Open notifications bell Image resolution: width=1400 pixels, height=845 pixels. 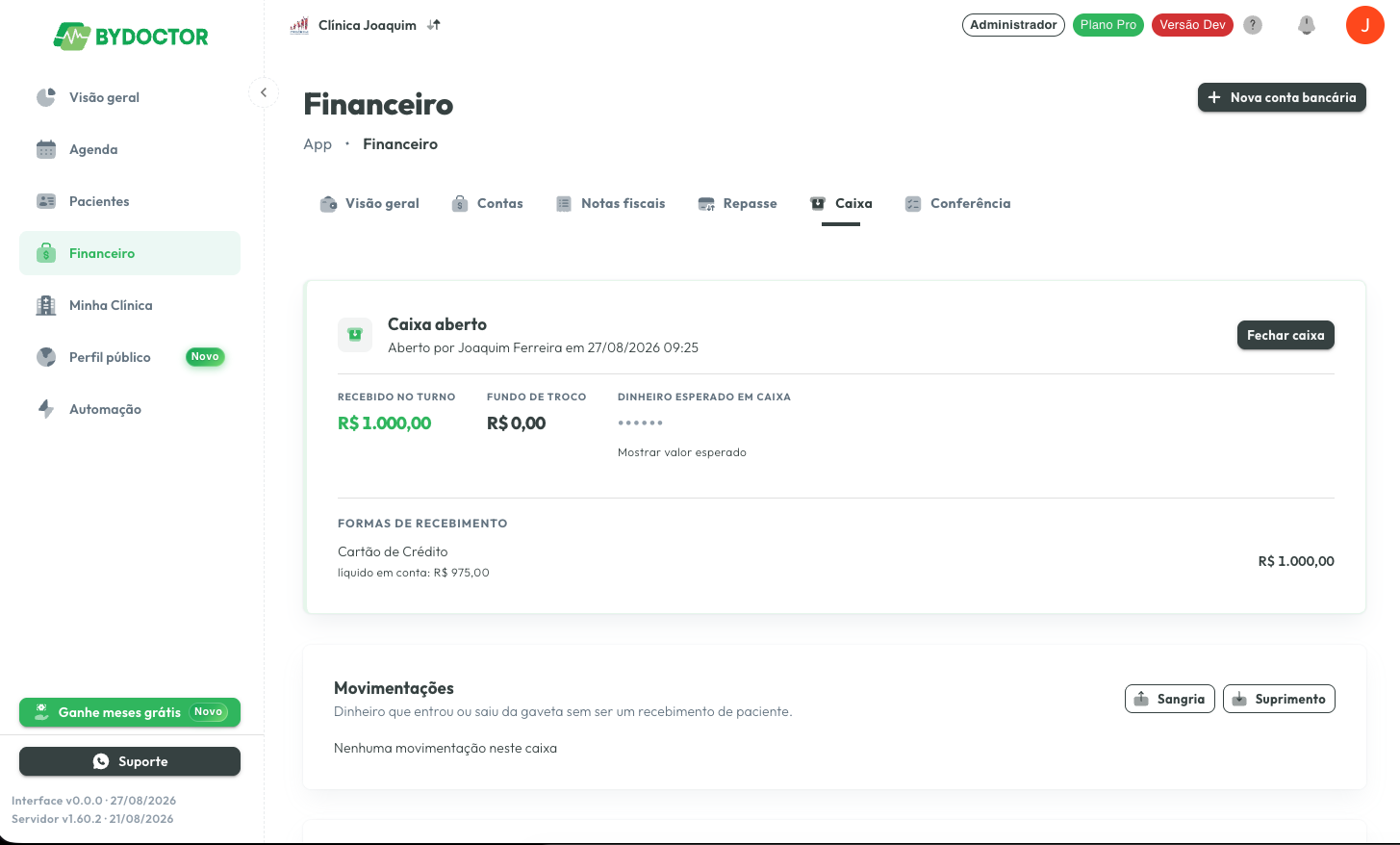pos(1307,25)
